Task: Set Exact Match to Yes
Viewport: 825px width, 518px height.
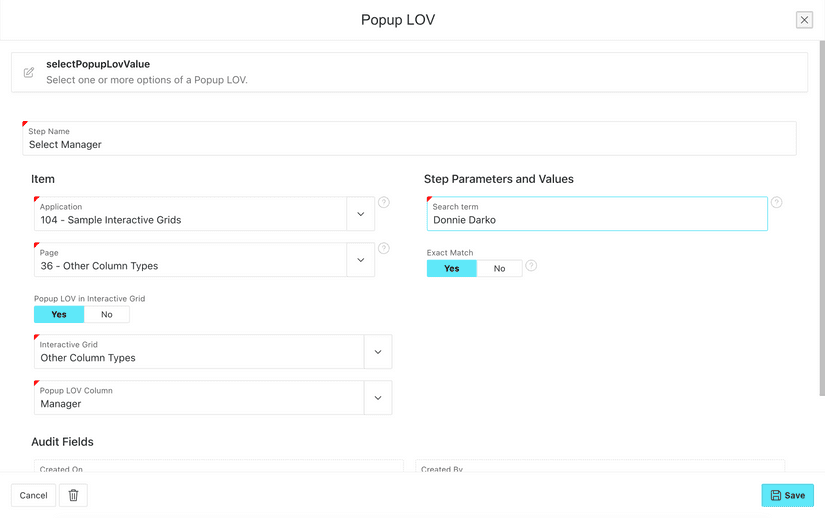Action: 452,268
